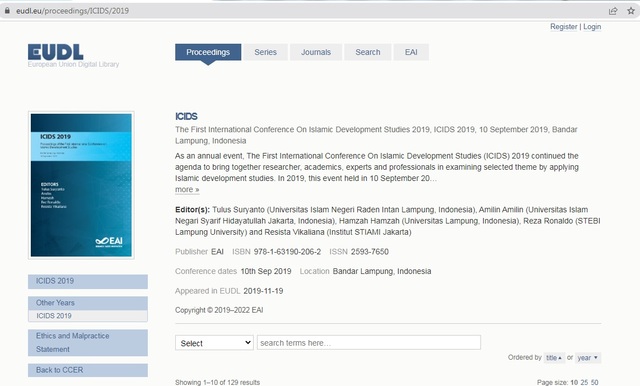Click the Appeared in EUDL date 2019-11-19
Image resolution: width=640 pixels, height=386 pixels.
point(263,291)
